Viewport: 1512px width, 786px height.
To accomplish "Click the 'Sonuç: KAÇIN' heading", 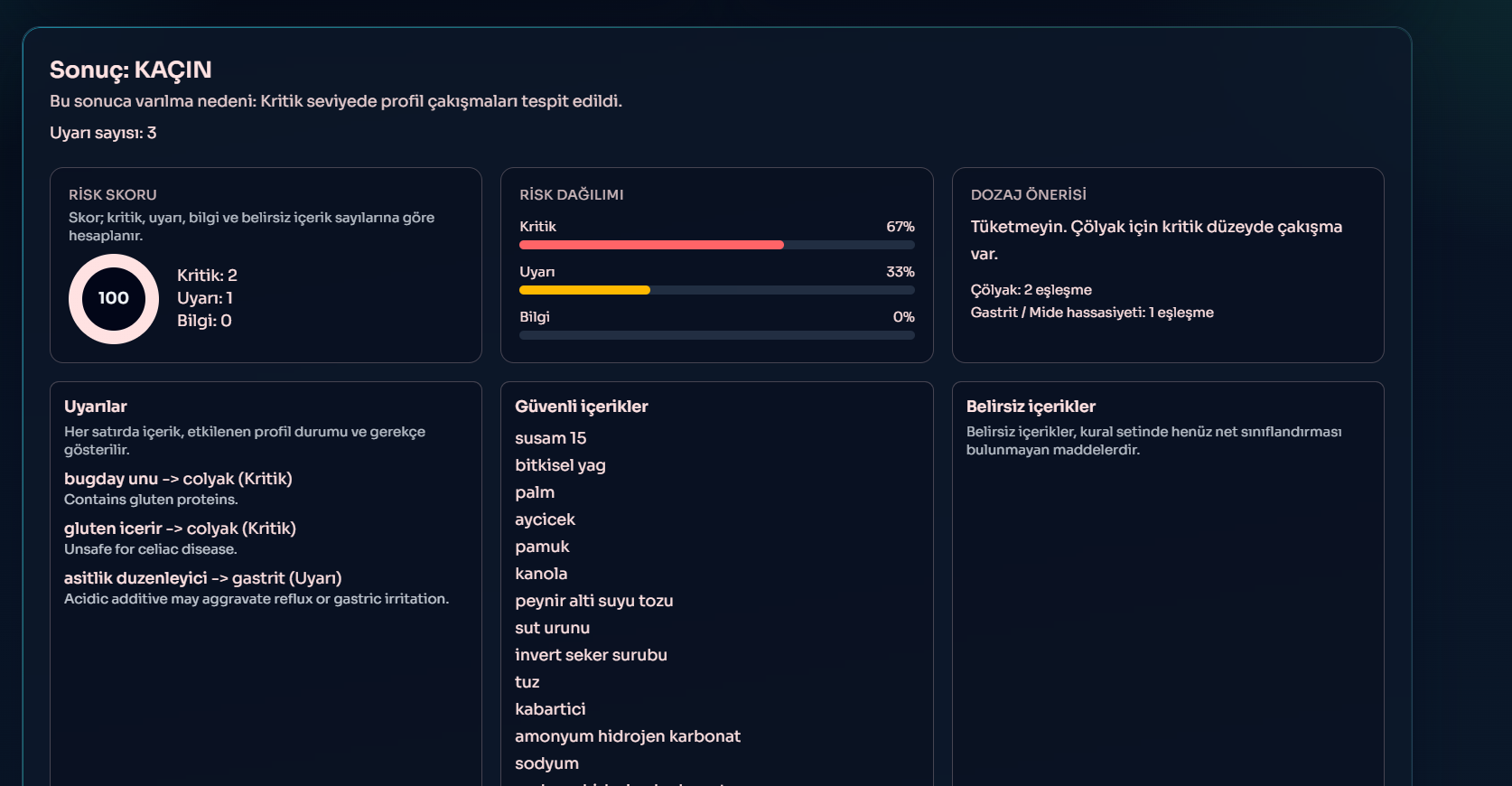I will (x=131, y=70).
